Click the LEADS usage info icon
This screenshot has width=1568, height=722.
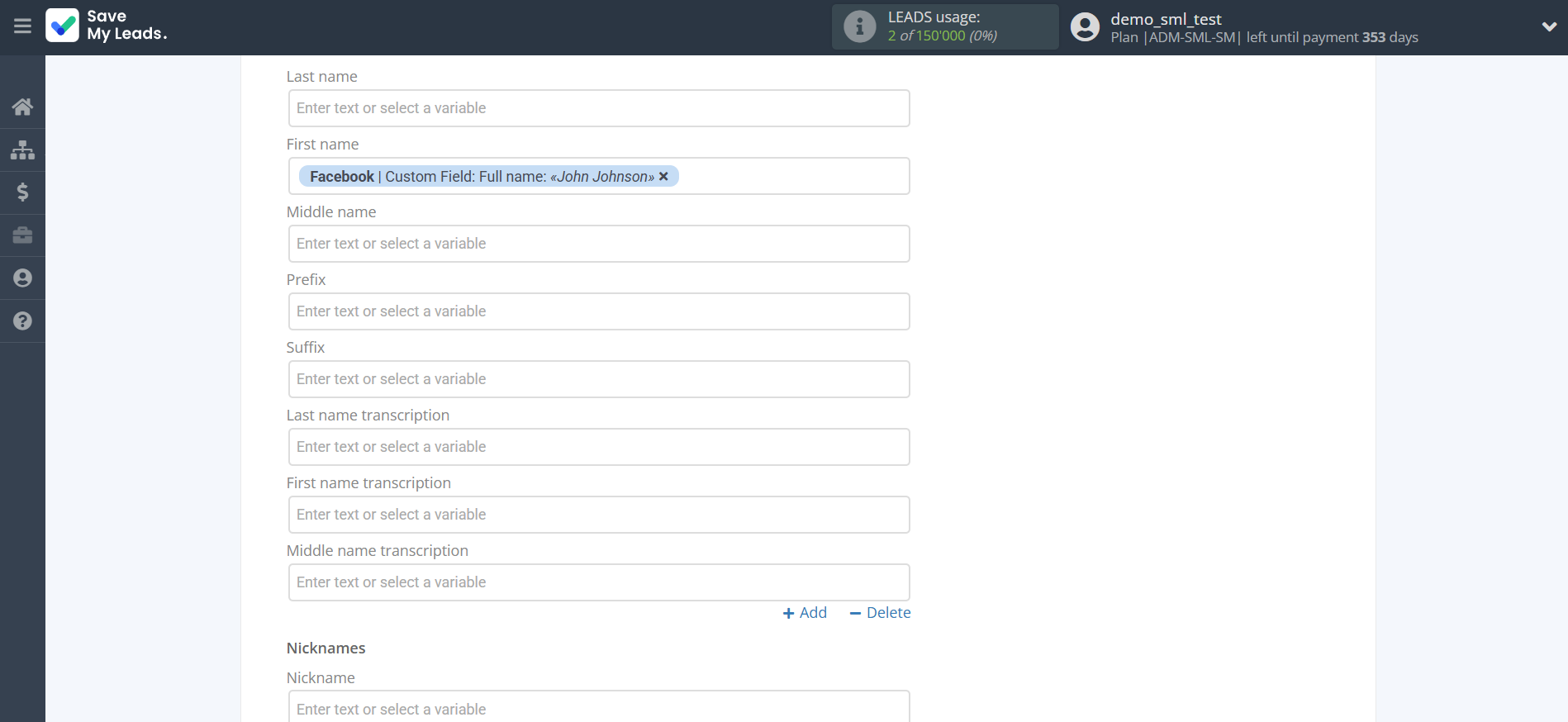pyautogui.click(x=859, y=26)
